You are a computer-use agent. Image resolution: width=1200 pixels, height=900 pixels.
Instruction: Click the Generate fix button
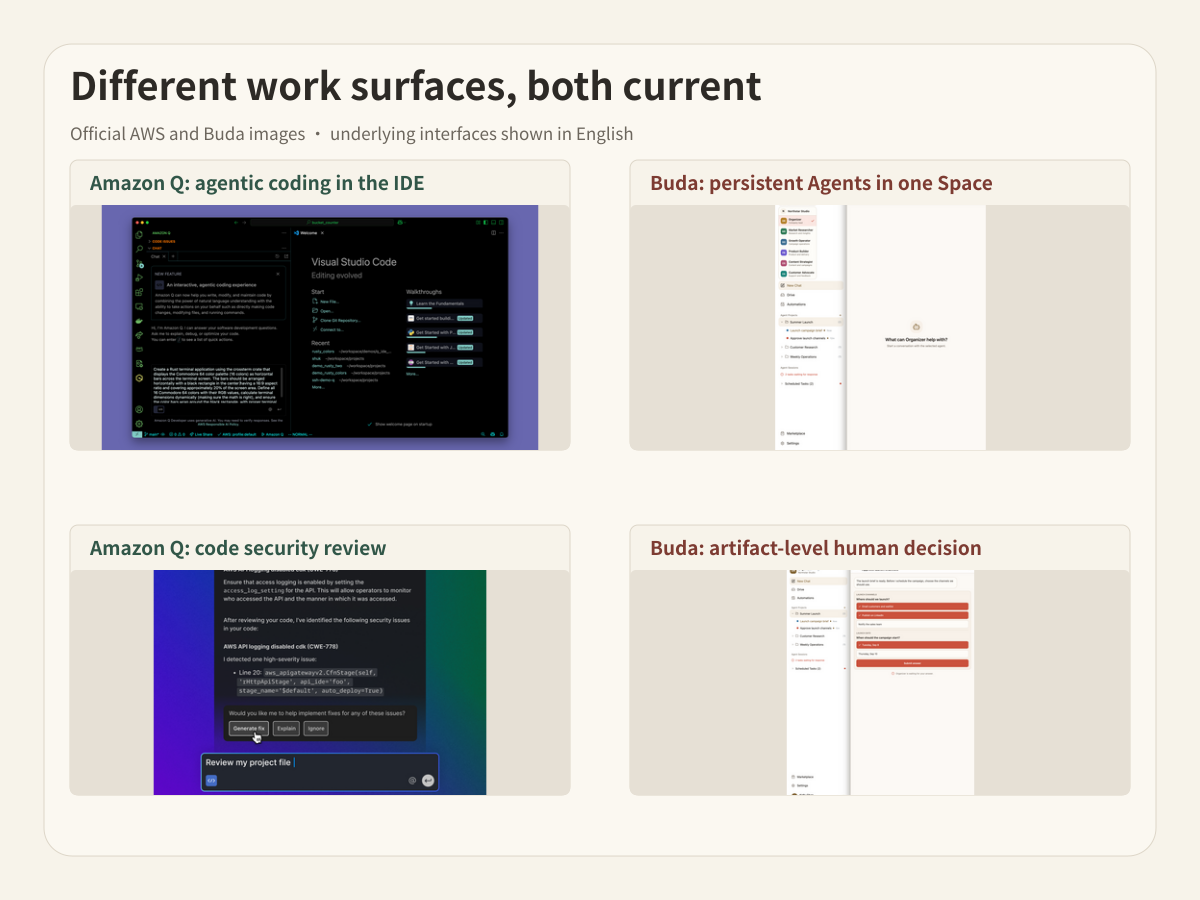pyautogui.click(x=249, y=728)
